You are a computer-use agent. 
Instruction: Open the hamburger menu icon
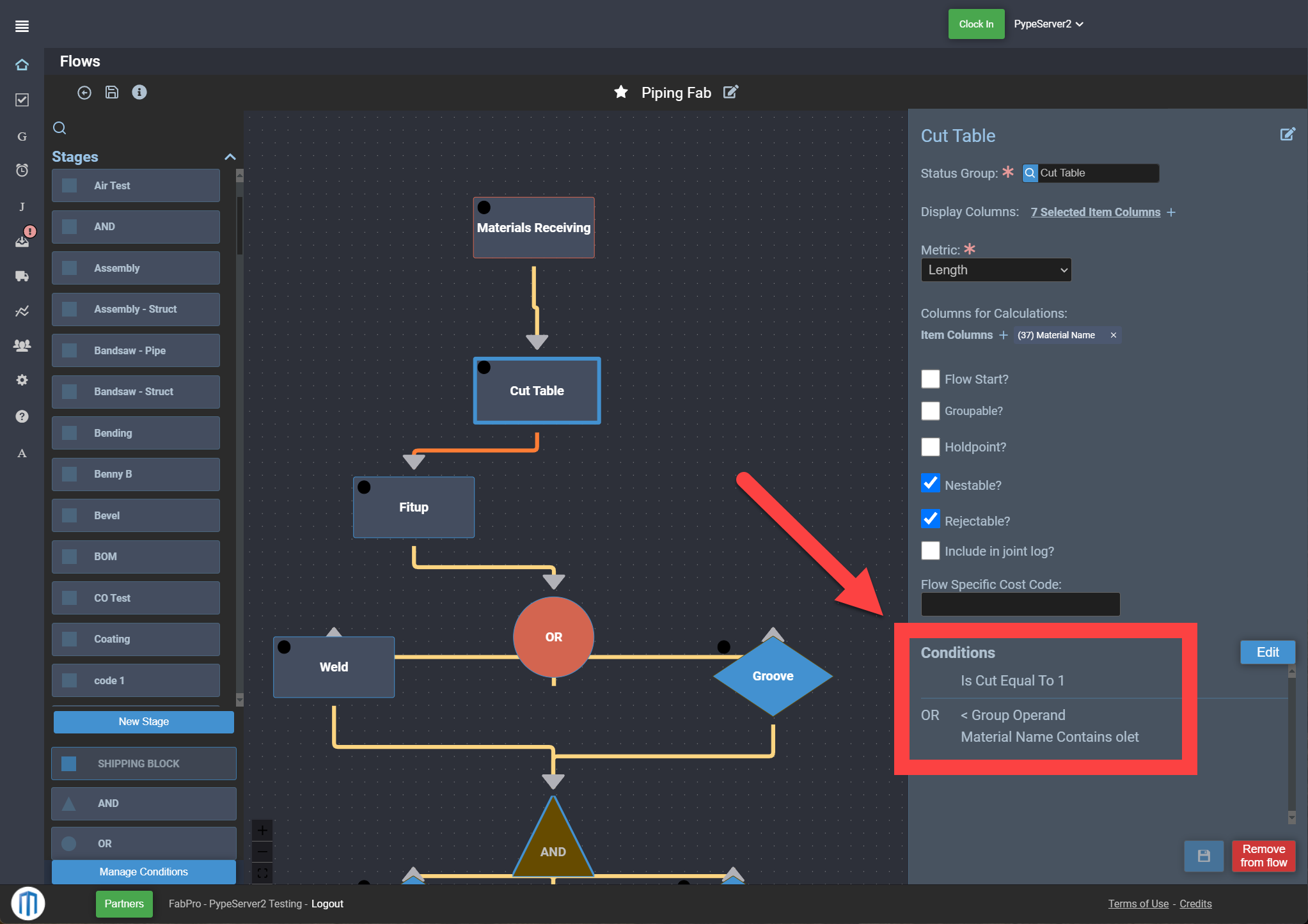(x=22, y=26)
